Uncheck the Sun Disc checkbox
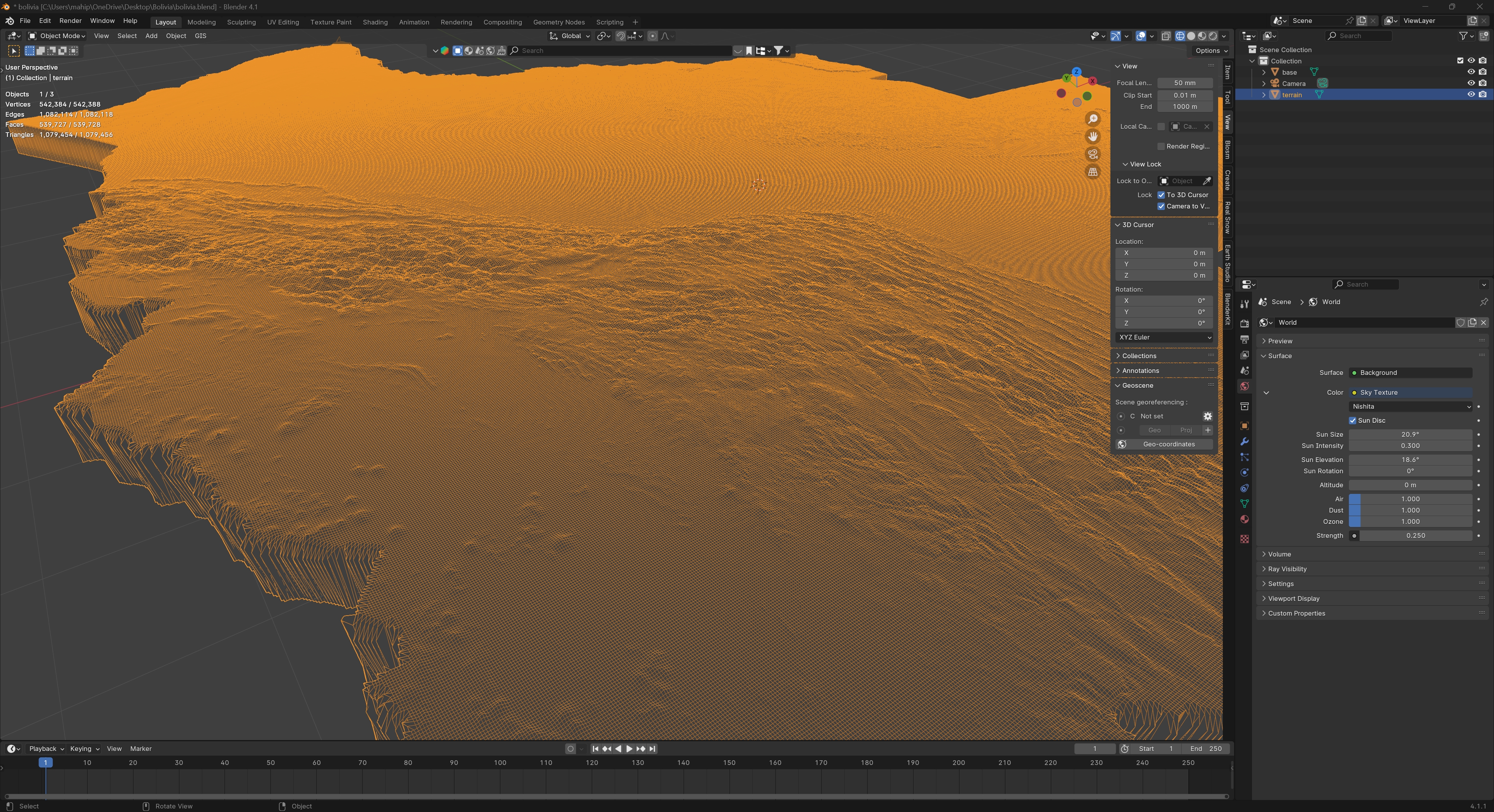 coord(1352,421)
